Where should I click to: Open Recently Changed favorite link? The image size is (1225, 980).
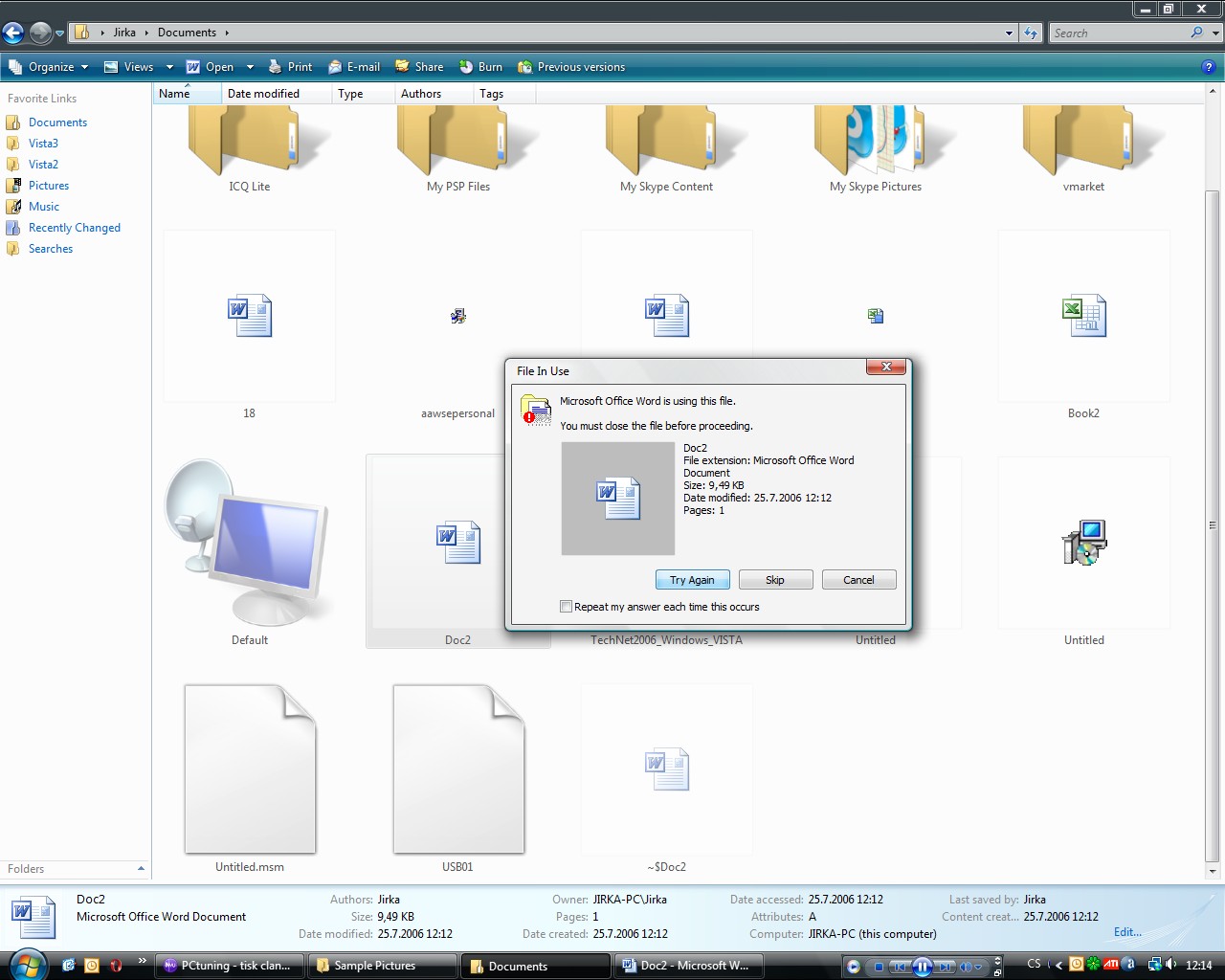[x=74, y=228]
